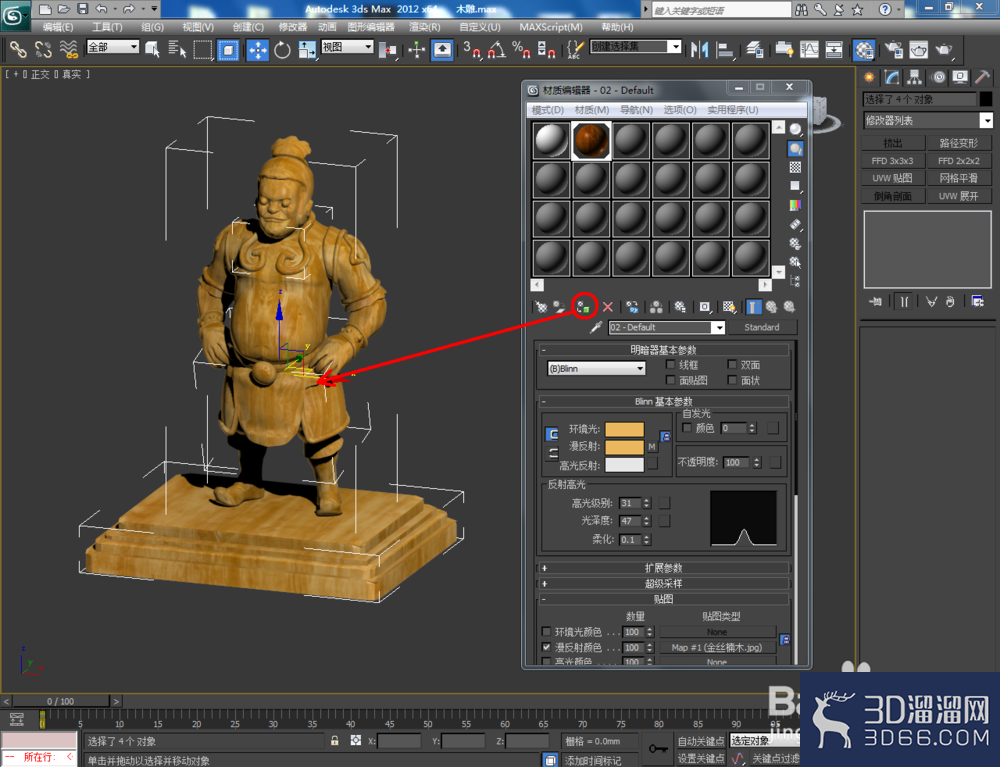This screenshot has height=767, width=1000.
Task: Click the Rectangular Selection Region icon
Action: point(203,49)
